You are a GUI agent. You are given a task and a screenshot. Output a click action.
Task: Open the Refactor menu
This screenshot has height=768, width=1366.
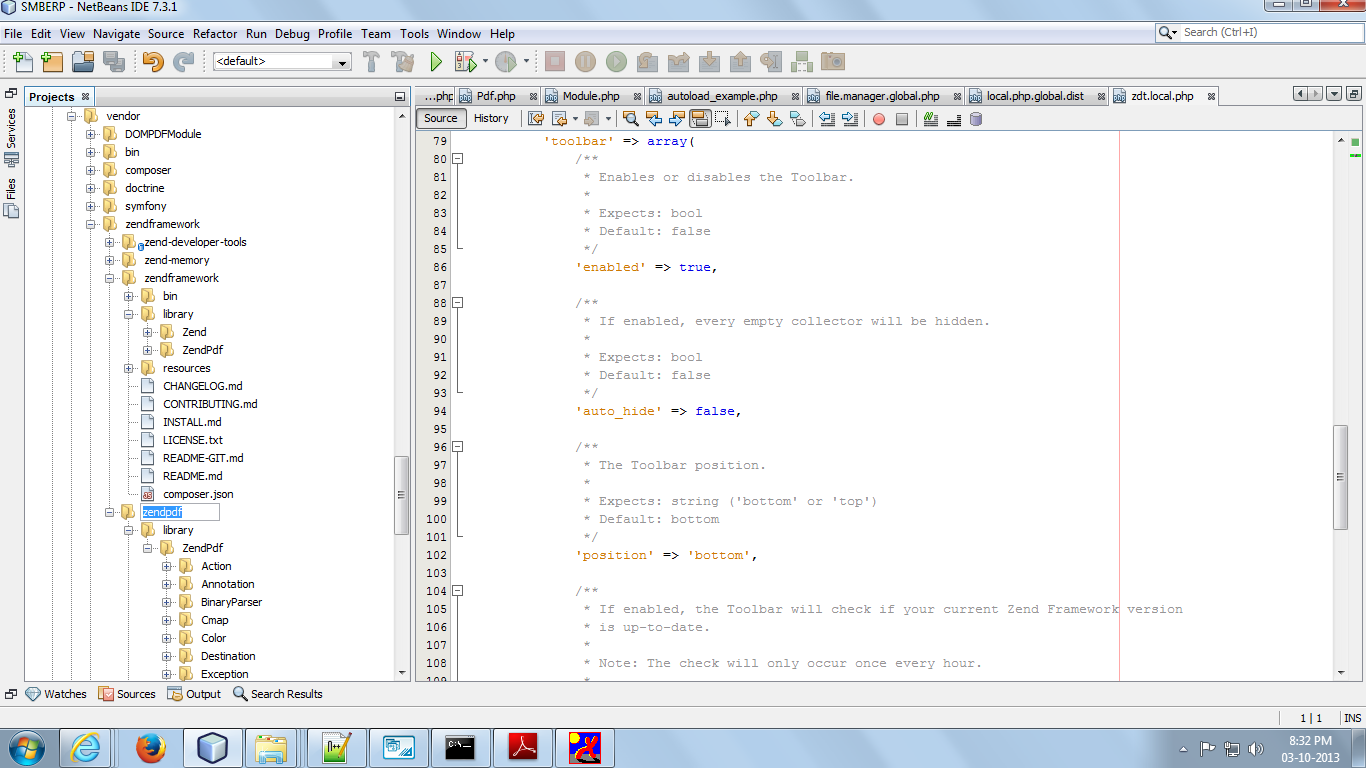click(x=215, y=33)
